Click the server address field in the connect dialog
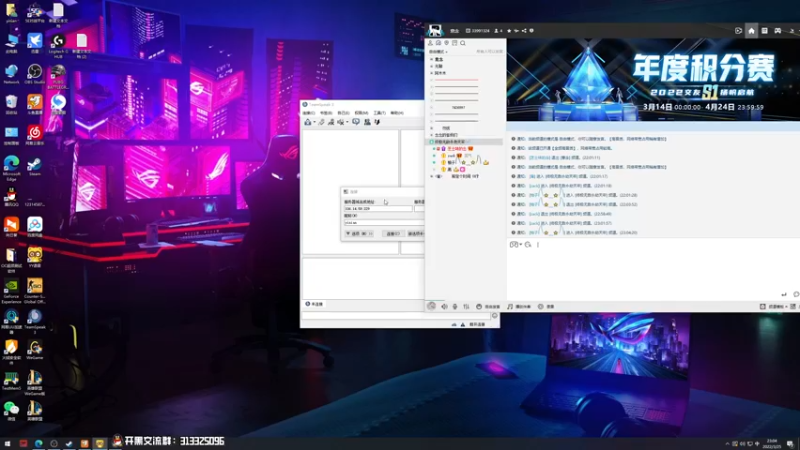The width and height of the screenshot is (800, 450). 378,209
